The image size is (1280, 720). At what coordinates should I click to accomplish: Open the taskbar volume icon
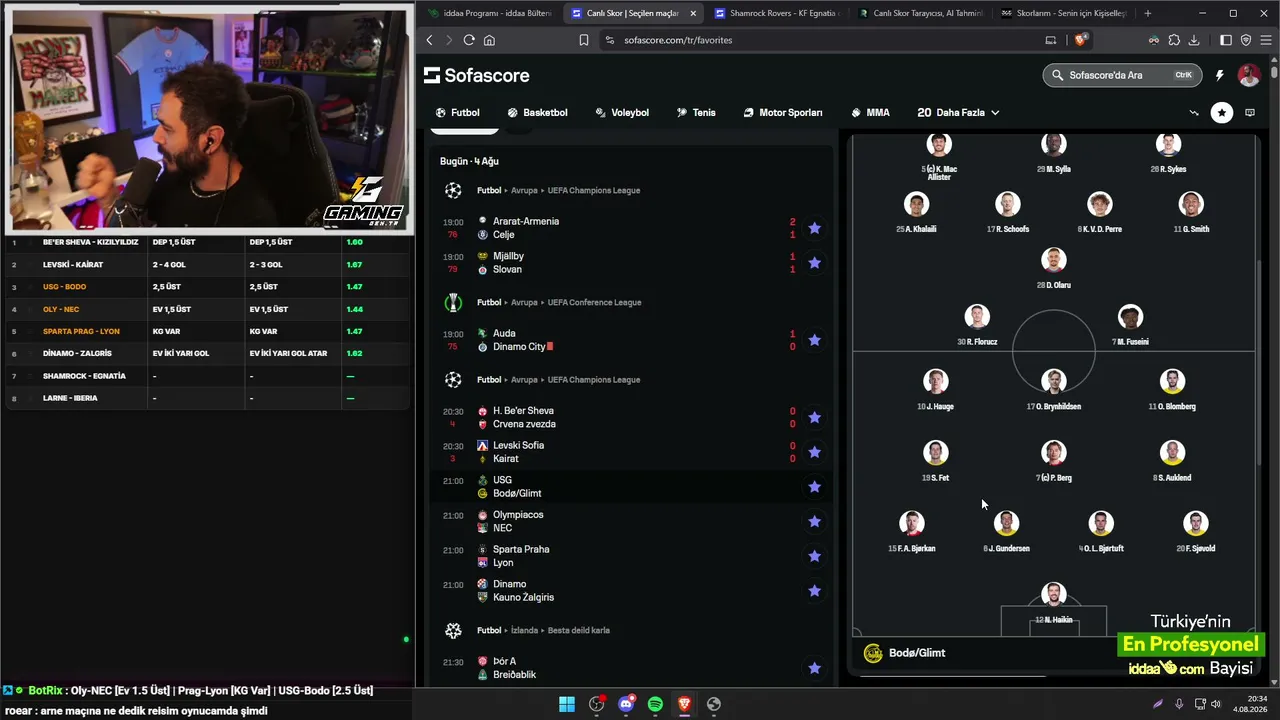point(1216,704)
